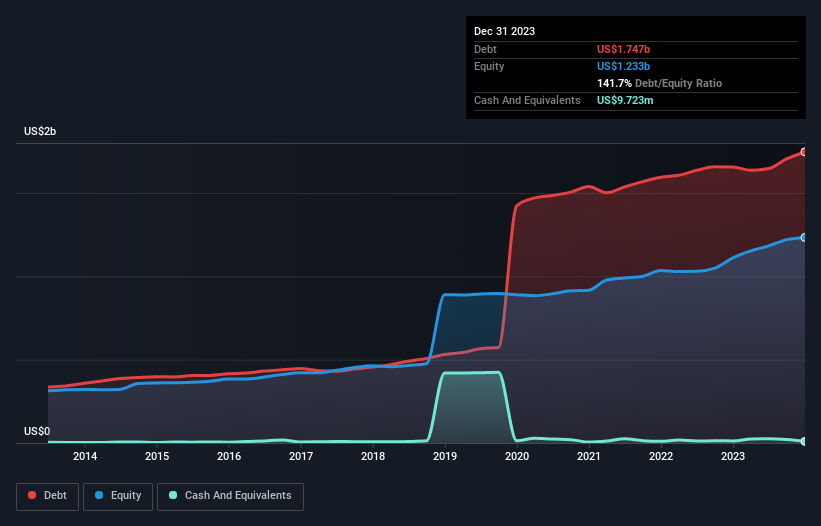Click the red Debt endpoint marker
This screenshot has width=821, height=526.
(x=804, y=152)
